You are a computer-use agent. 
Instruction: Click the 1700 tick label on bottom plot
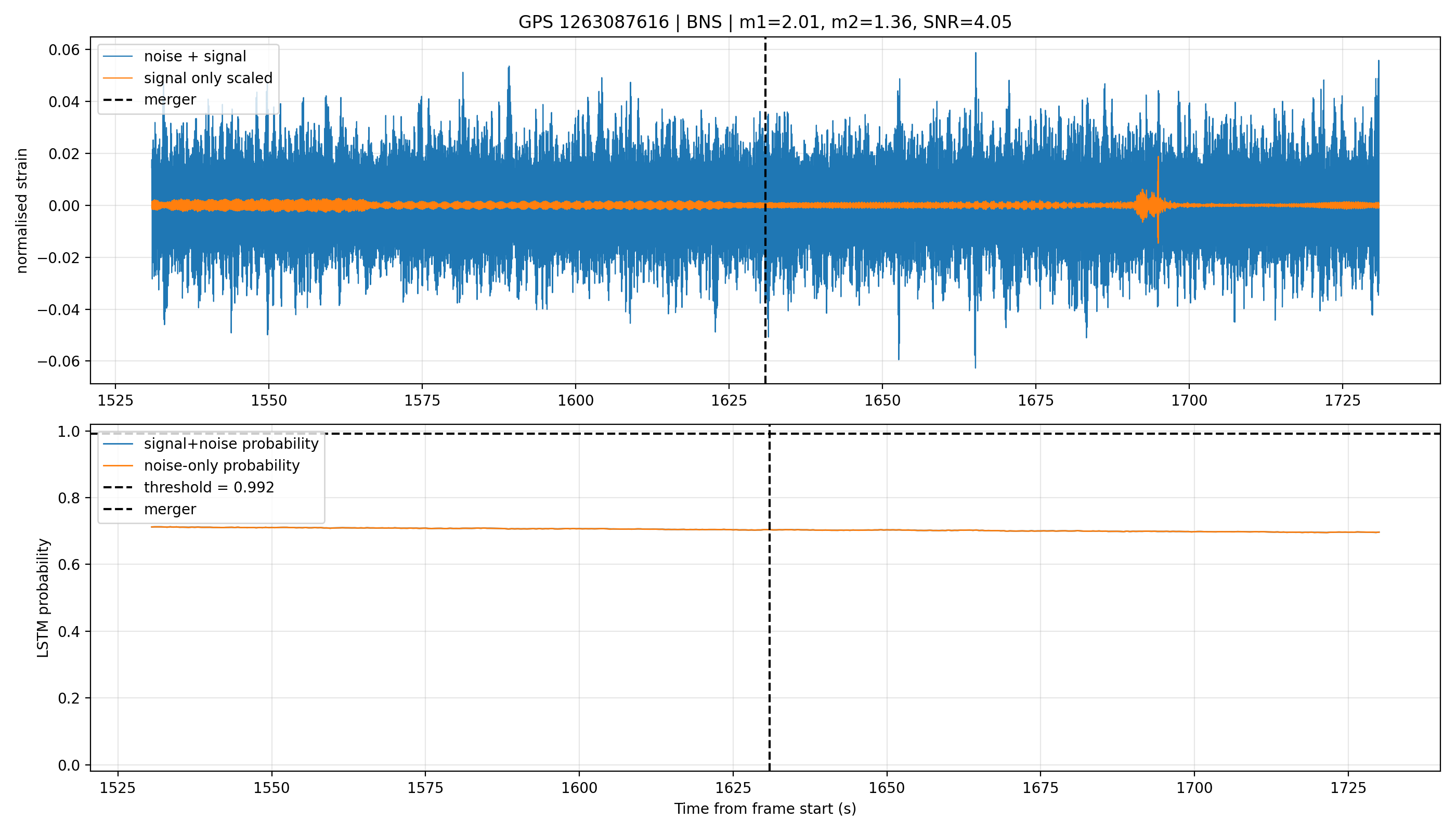coord(1194,788)
